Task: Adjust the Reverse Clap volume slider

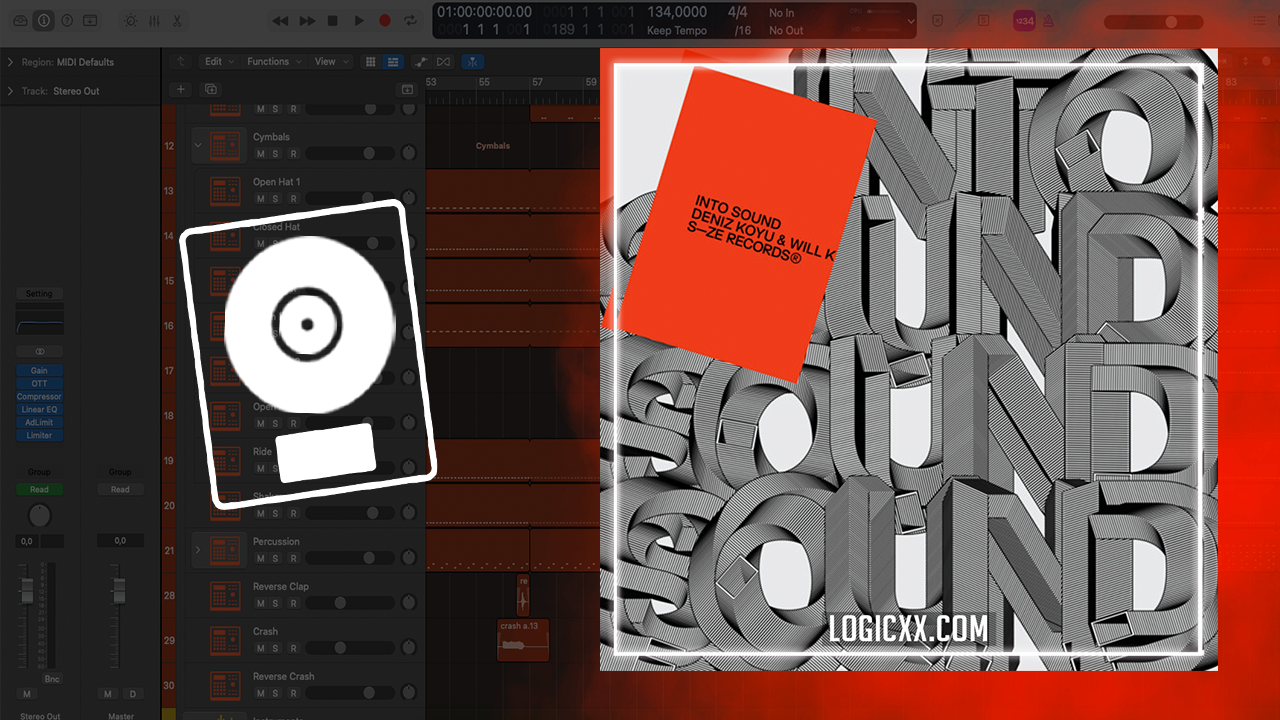Action: pos(349,603)
